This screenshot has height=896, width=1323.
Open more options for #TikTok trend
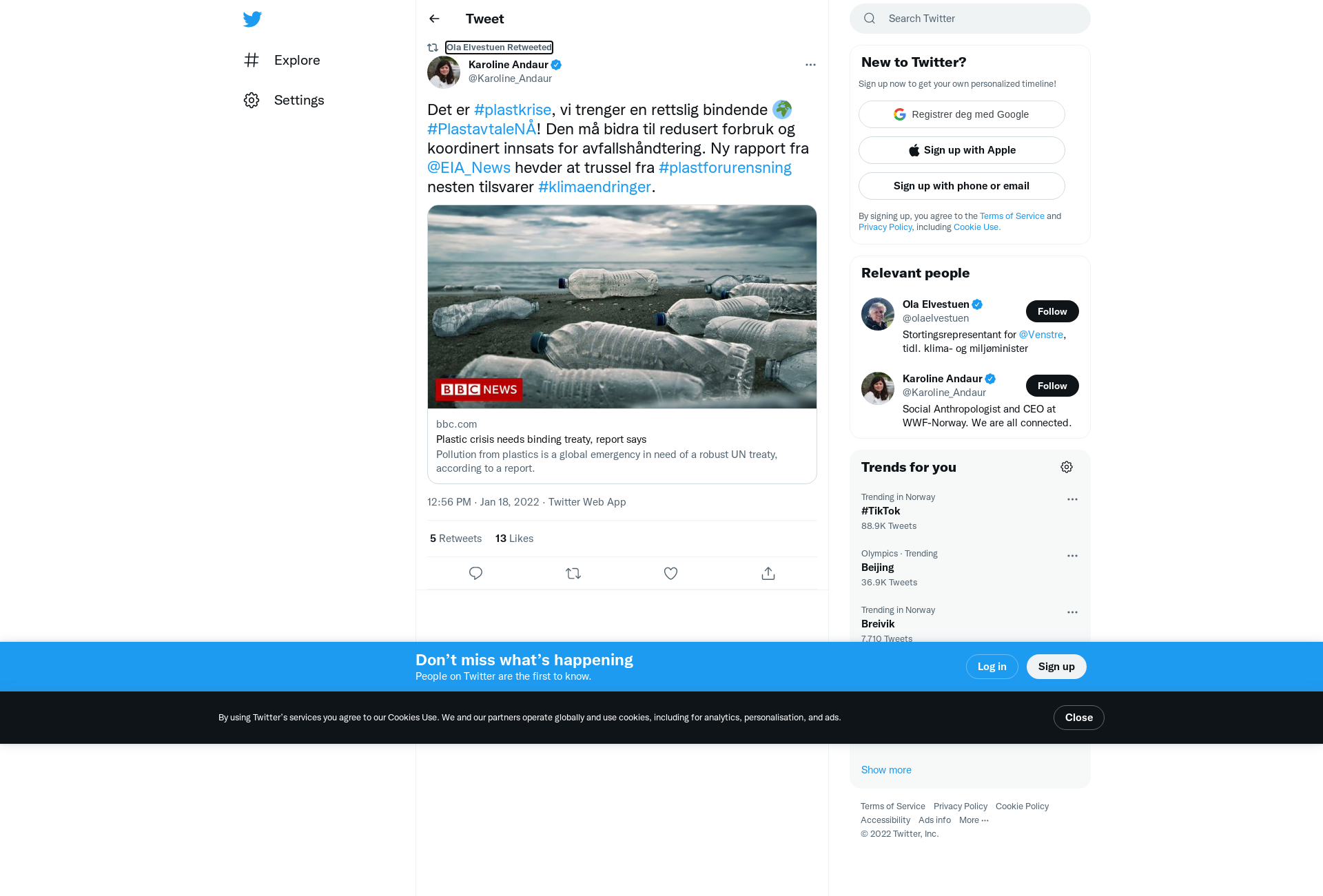[x=1072, y=499]
